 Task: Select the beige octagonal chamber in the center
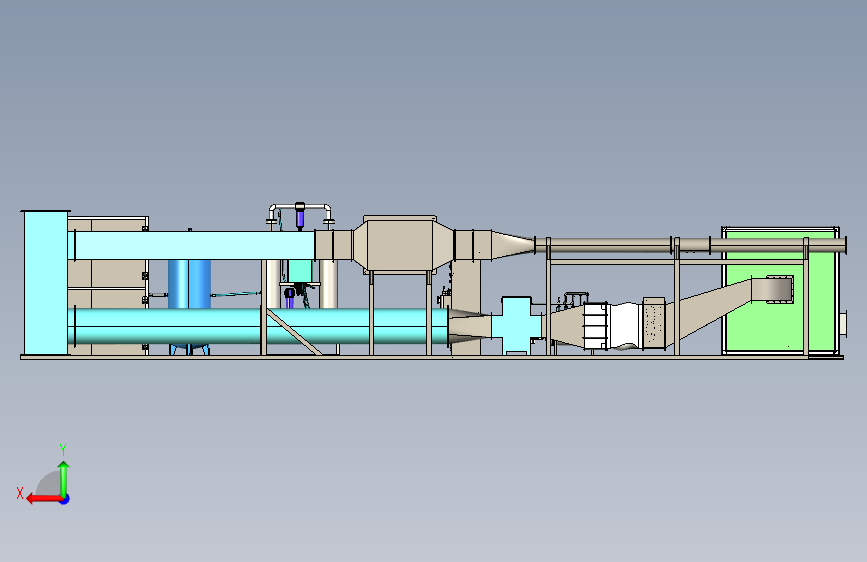[x=400, y=244]
